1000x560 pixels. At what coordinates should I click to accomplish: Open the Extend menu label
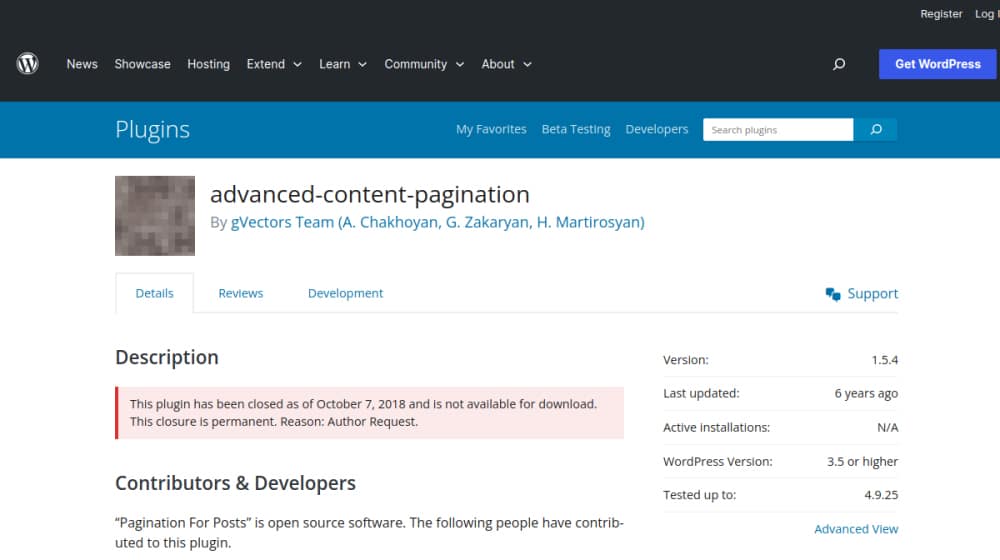(266, 64)
